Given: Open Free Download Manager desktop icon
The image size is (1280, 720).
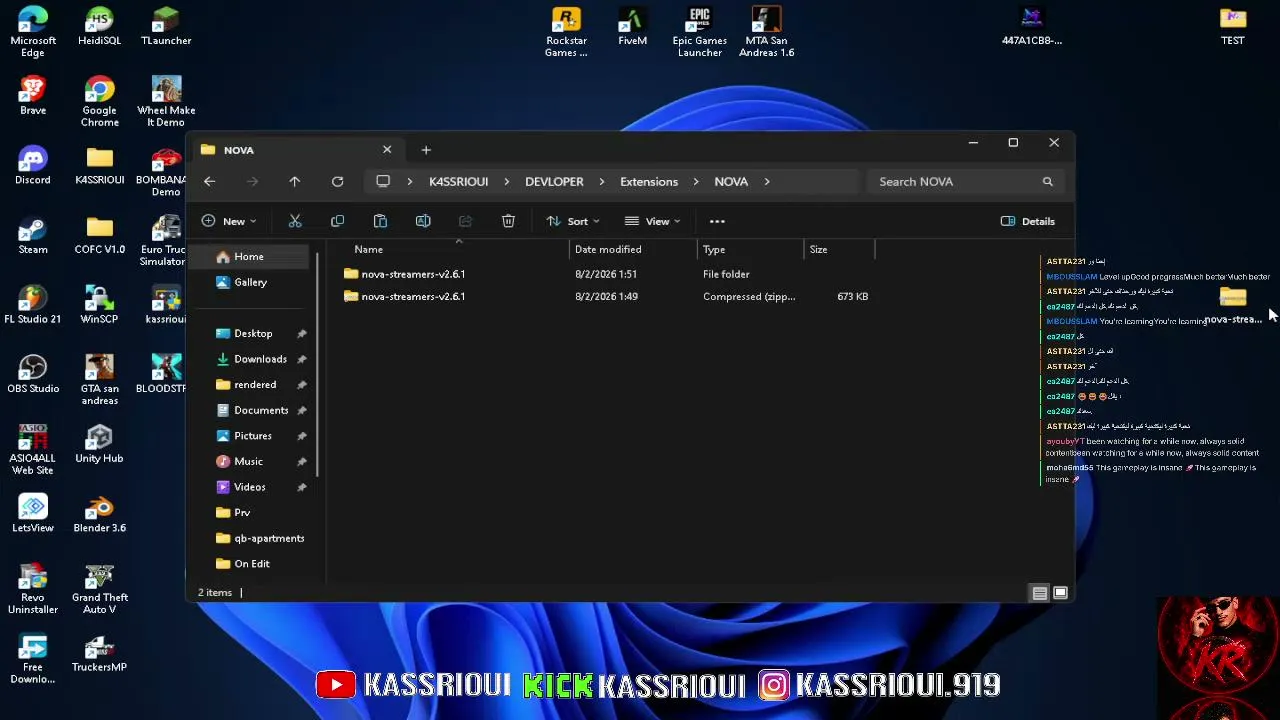Looking at the screenshot, I should pos(33,660).
